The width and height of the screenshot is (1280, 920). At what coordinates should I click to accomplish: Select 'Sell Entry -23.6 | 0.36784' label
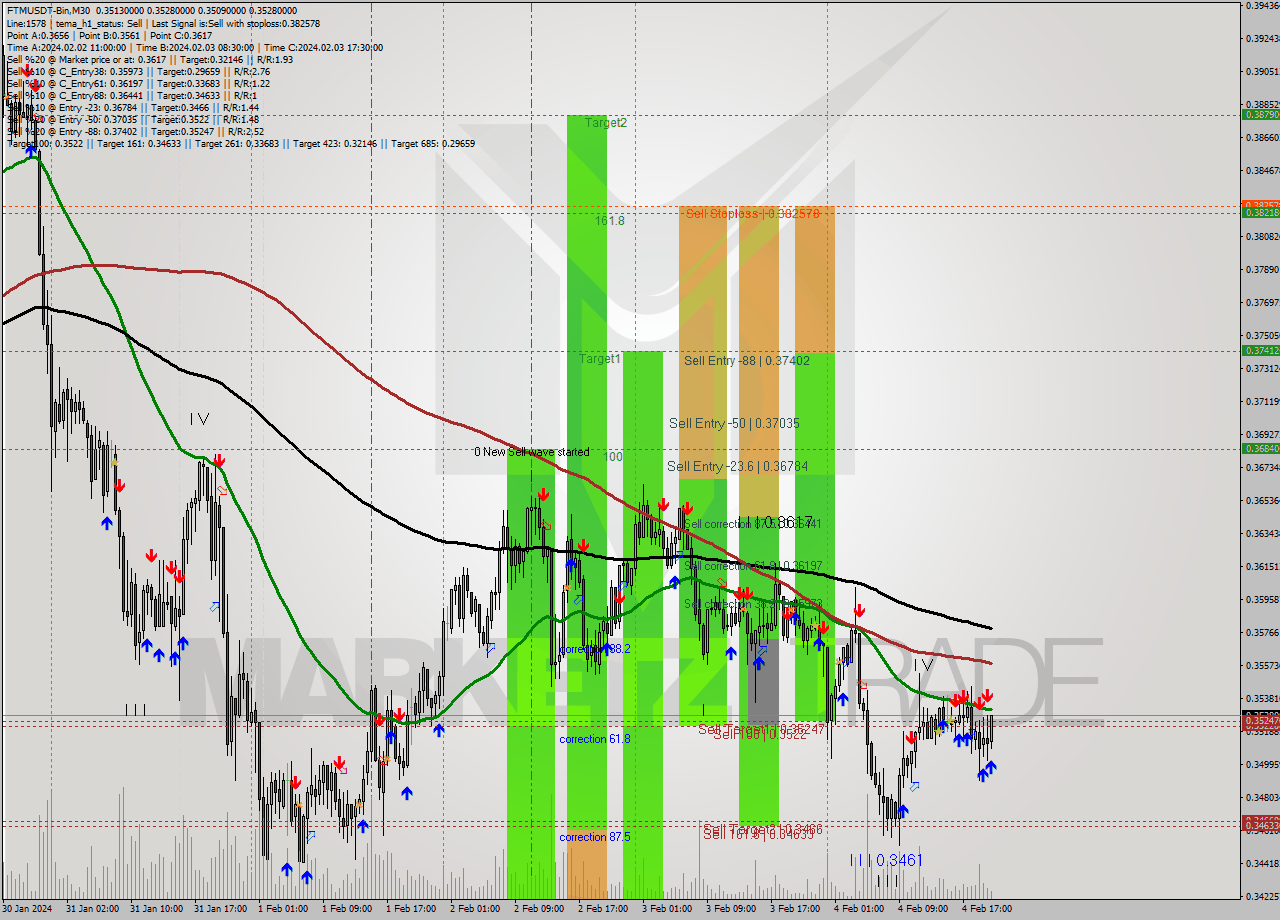coord(737,466)
